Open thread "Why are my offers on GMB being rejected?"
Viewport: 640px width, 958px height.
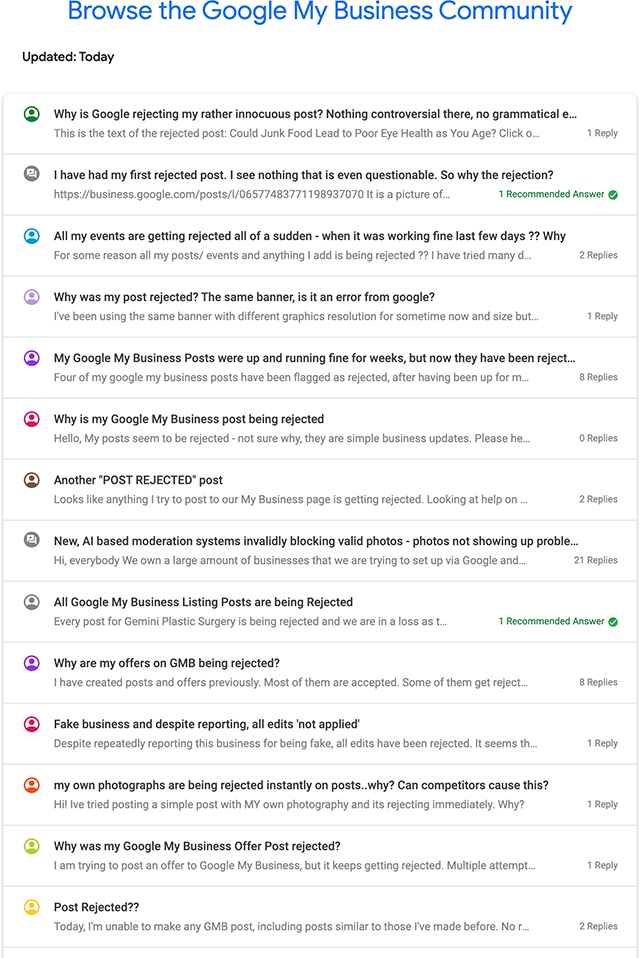[x=166, y=663]
